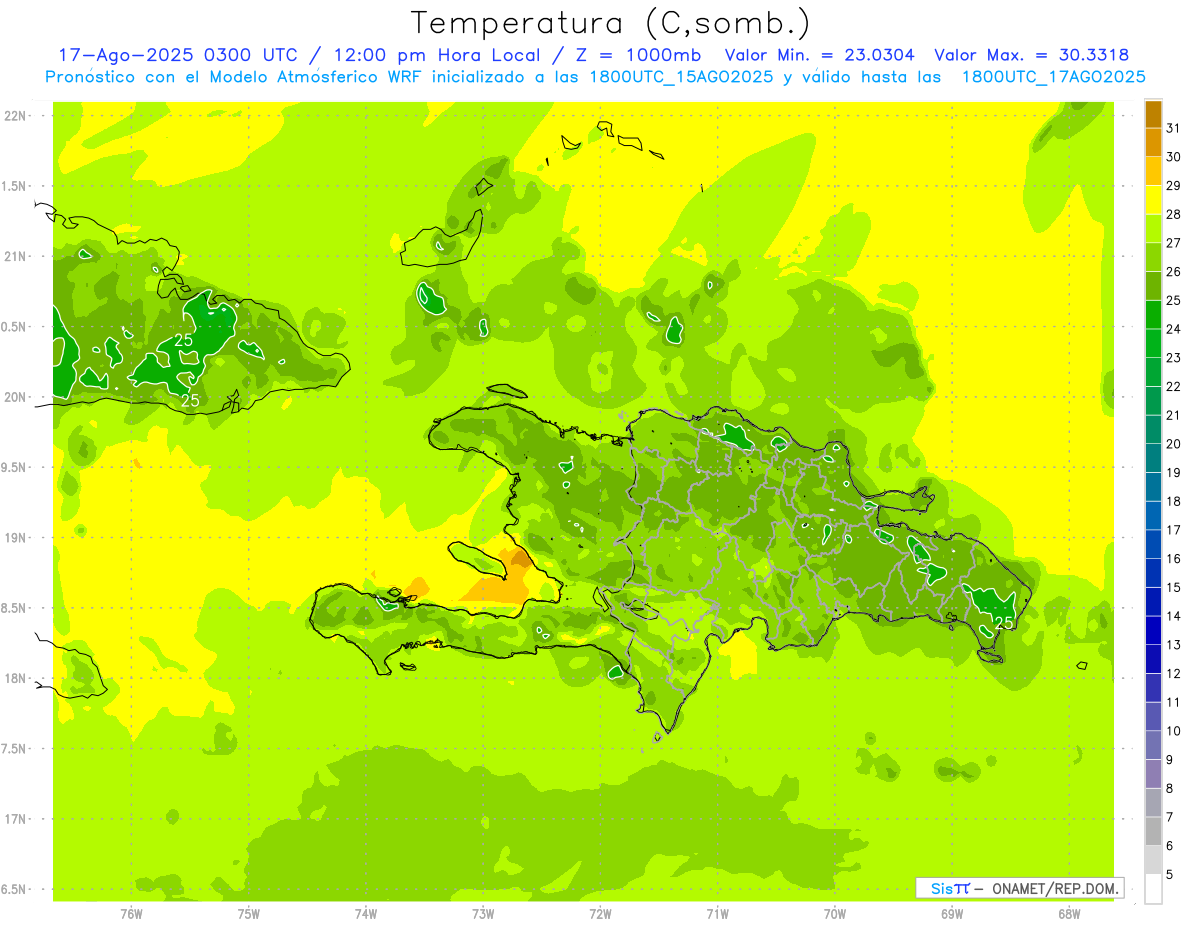Pick the teal legend swatch between 19 and 20

pos(1153,458)
